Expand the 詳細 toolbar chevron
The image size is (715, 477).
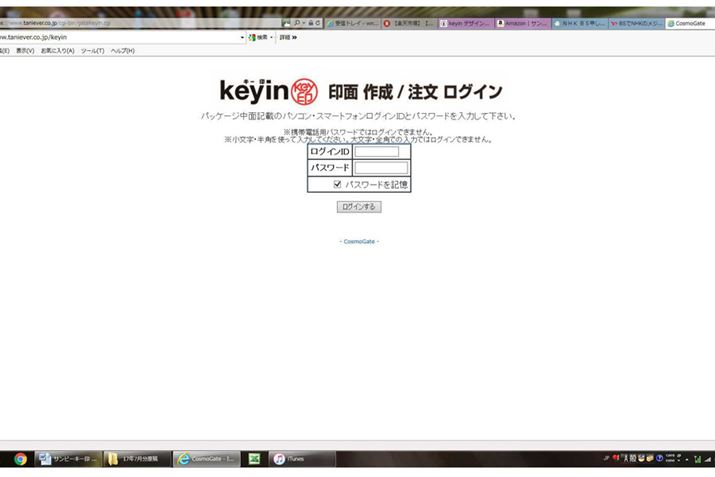(x=294, y=37)
